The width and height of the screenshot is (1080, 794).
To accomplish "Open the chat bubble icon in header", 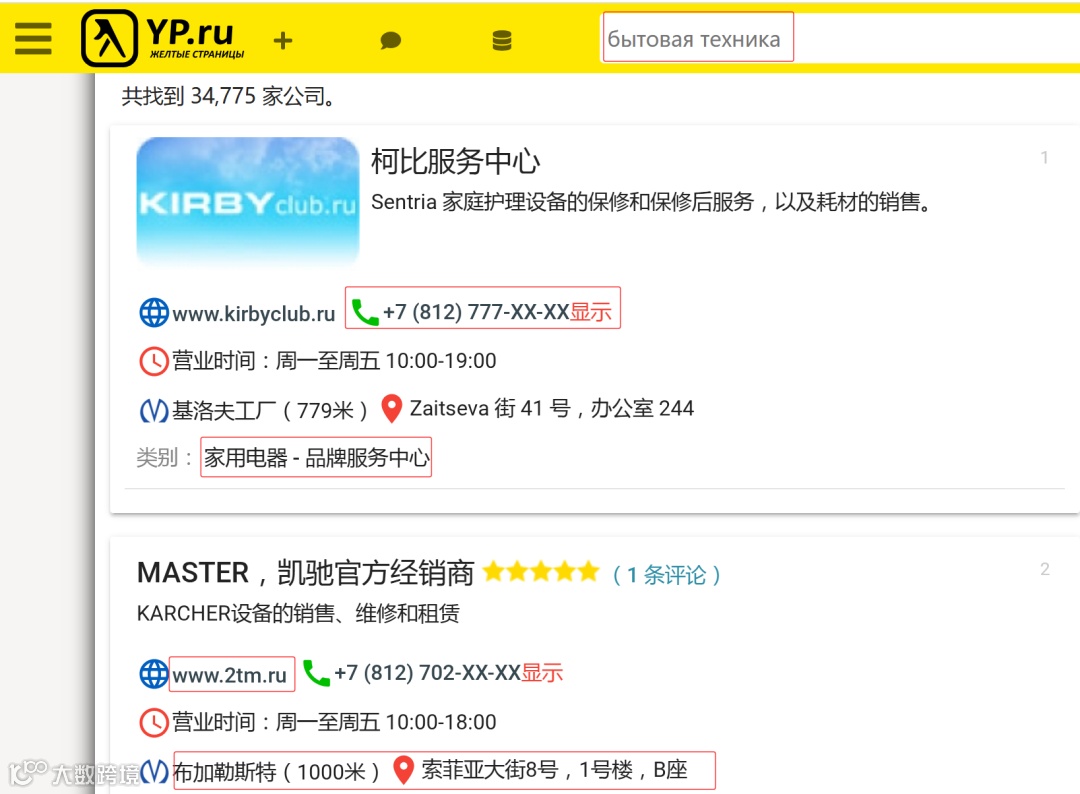I will tap(391, 41).
